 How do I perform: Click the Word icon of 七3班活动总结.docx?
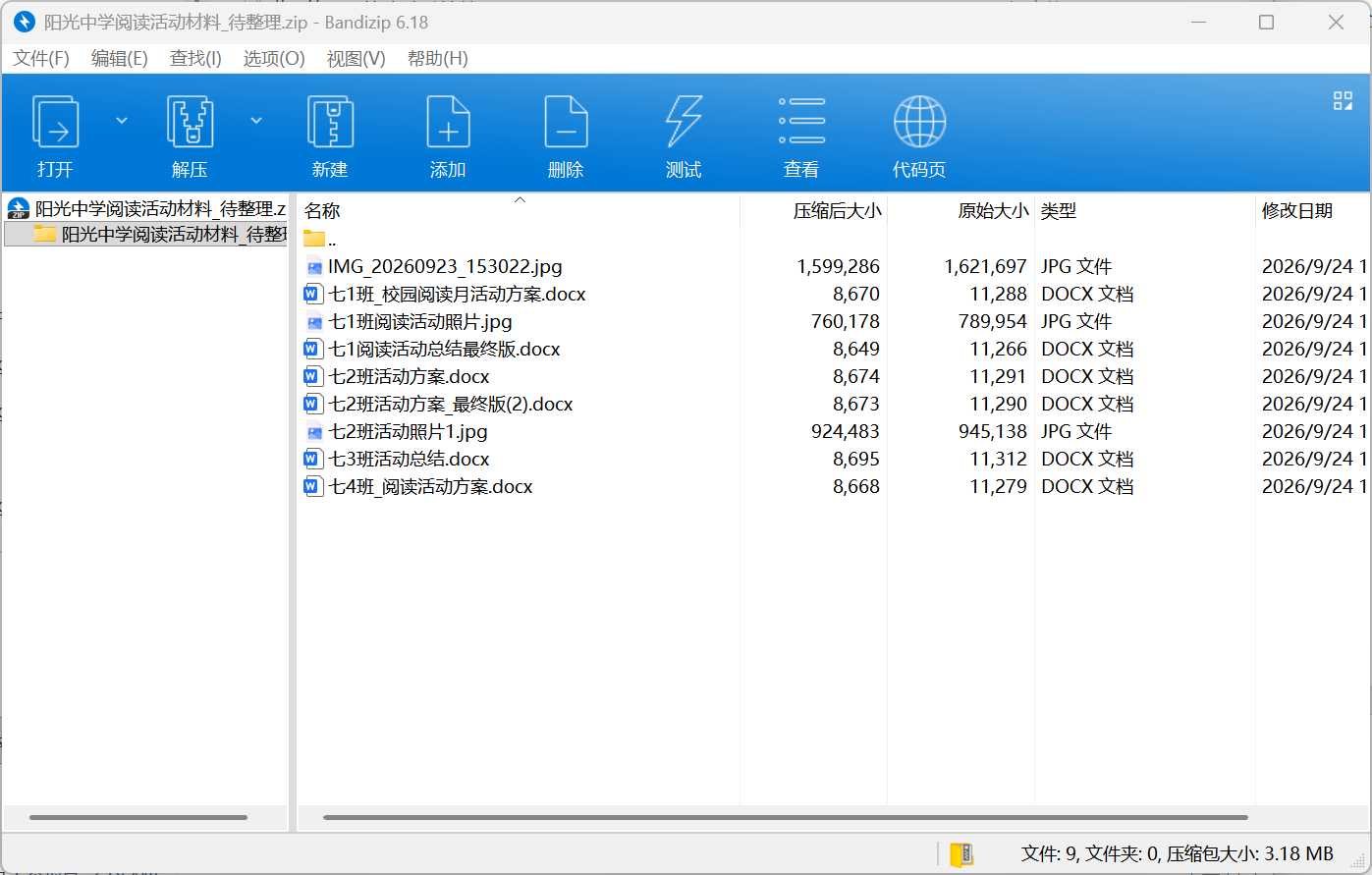313,459
